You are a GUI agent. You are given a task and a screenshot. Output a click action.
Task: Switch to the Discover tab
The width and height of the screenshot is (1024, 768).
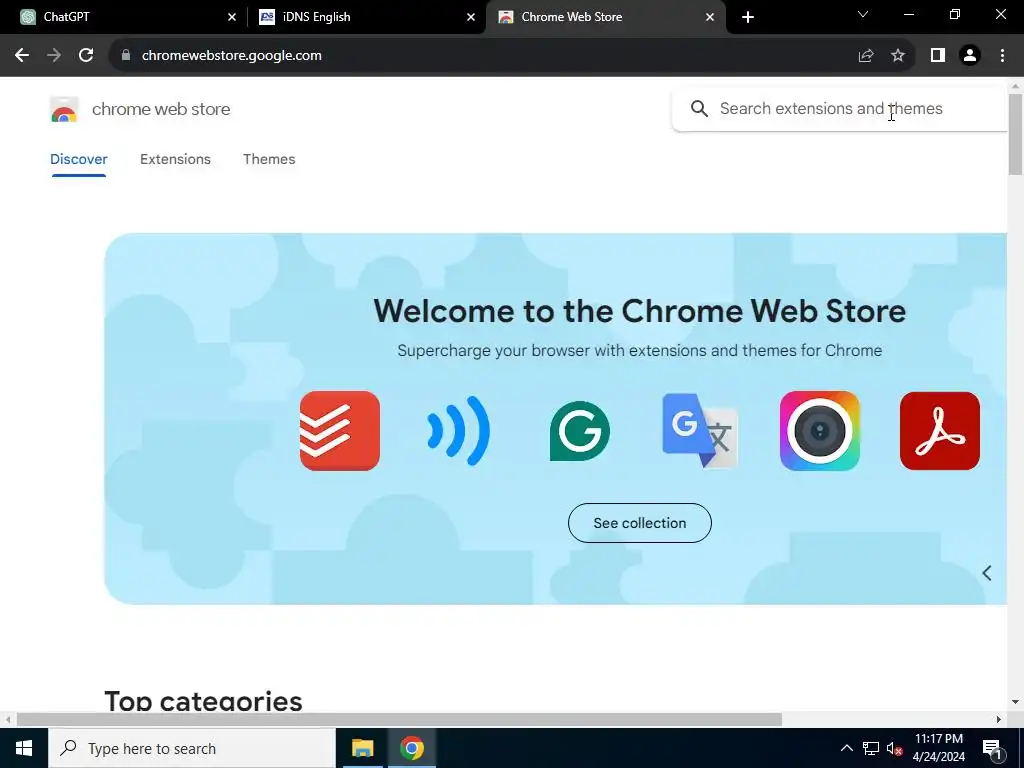click(78, 159)
